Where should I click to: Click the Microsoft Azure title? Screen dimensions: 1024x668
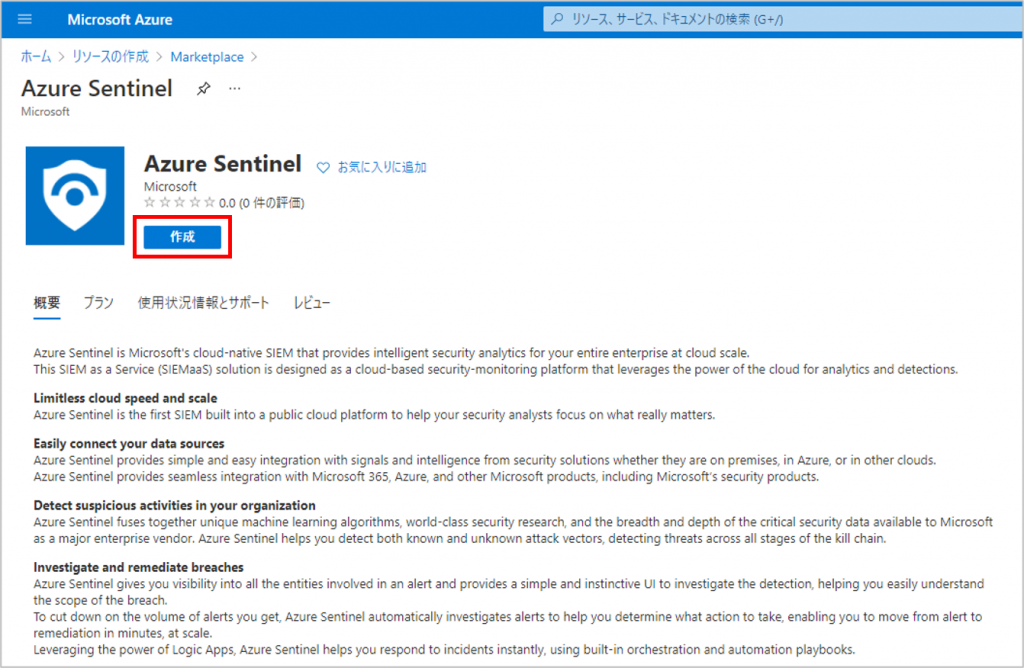pos(120,20)
